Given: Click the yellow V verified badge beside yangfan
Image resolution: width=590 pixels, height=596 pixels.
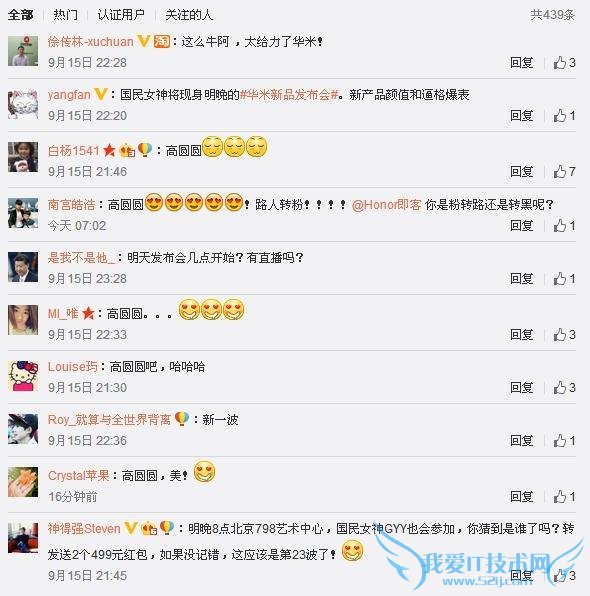Looking at the screenshot, I should (101, 94).
